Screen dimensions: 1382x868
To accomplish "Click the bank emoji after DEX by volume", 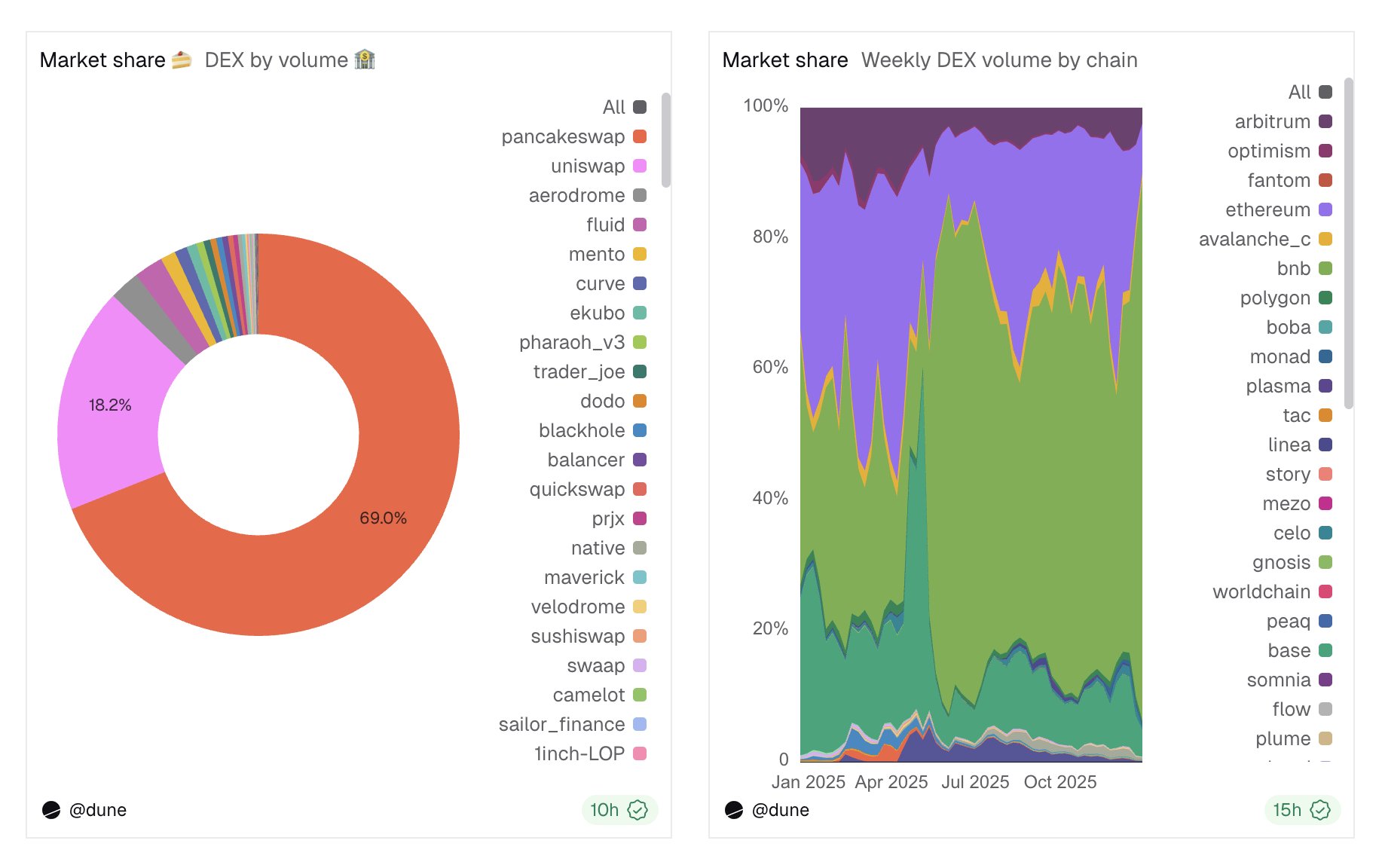I will point(365,60).
